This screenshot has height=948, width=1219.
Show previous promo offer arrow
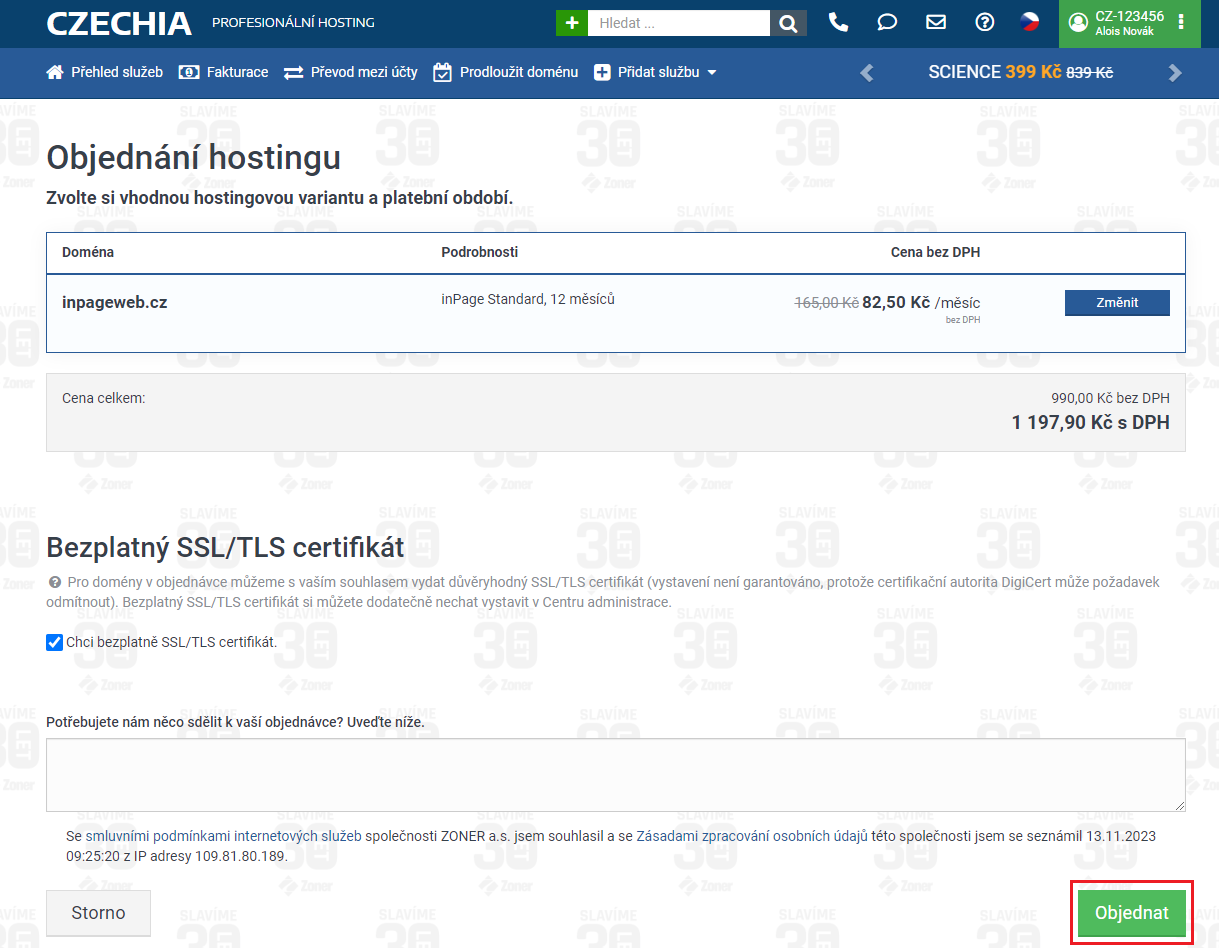point(867,72)
